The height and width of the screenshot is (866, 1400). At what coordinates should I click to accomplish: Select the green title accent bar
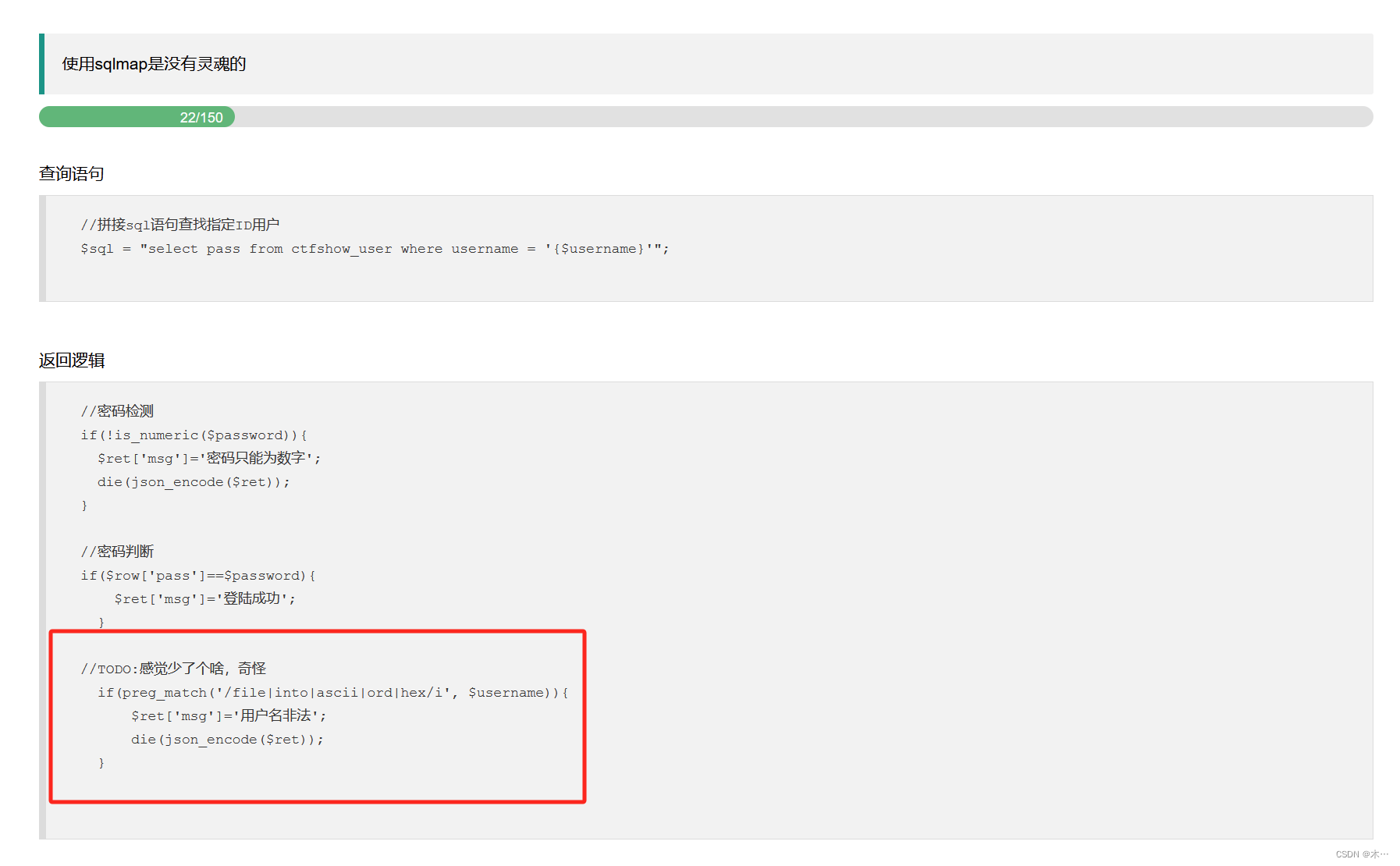[x=41, y=64]
